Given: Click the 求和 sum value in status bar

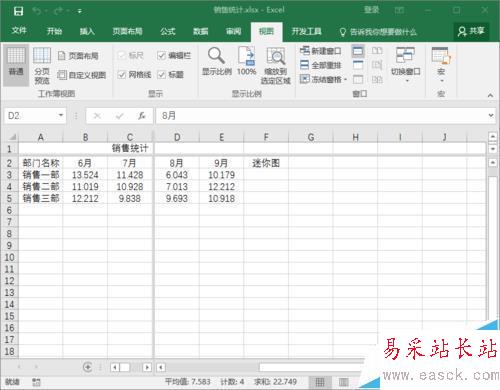Looking at the screenshot, I should pos(275,382).
